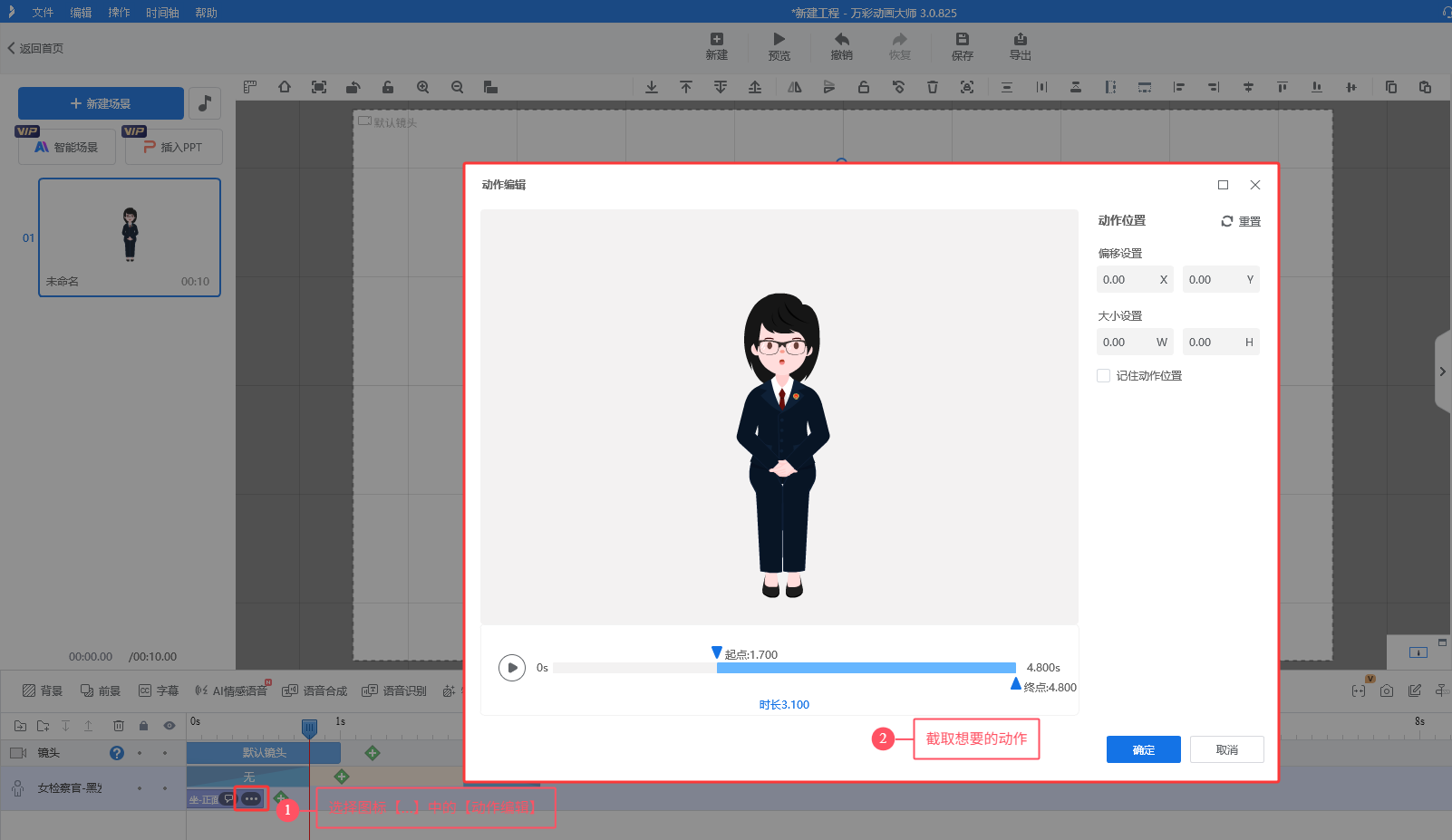The image size is (1452, 840).
Task: Click the 重置 reset icon
Action: pos(1227,221)
